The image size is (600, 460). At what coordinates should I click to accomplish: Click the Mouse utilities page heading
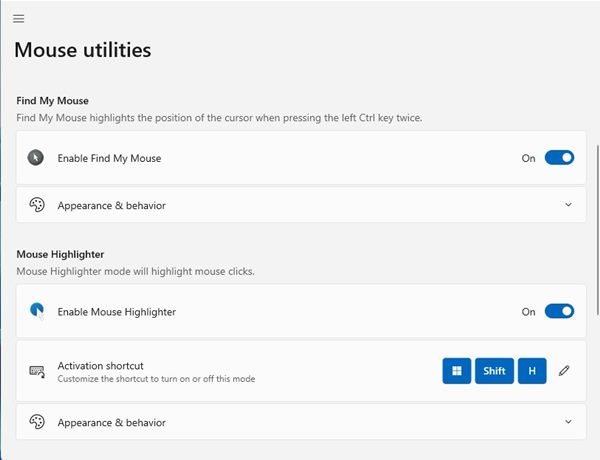pyautogui.click(x=82, y=49)
